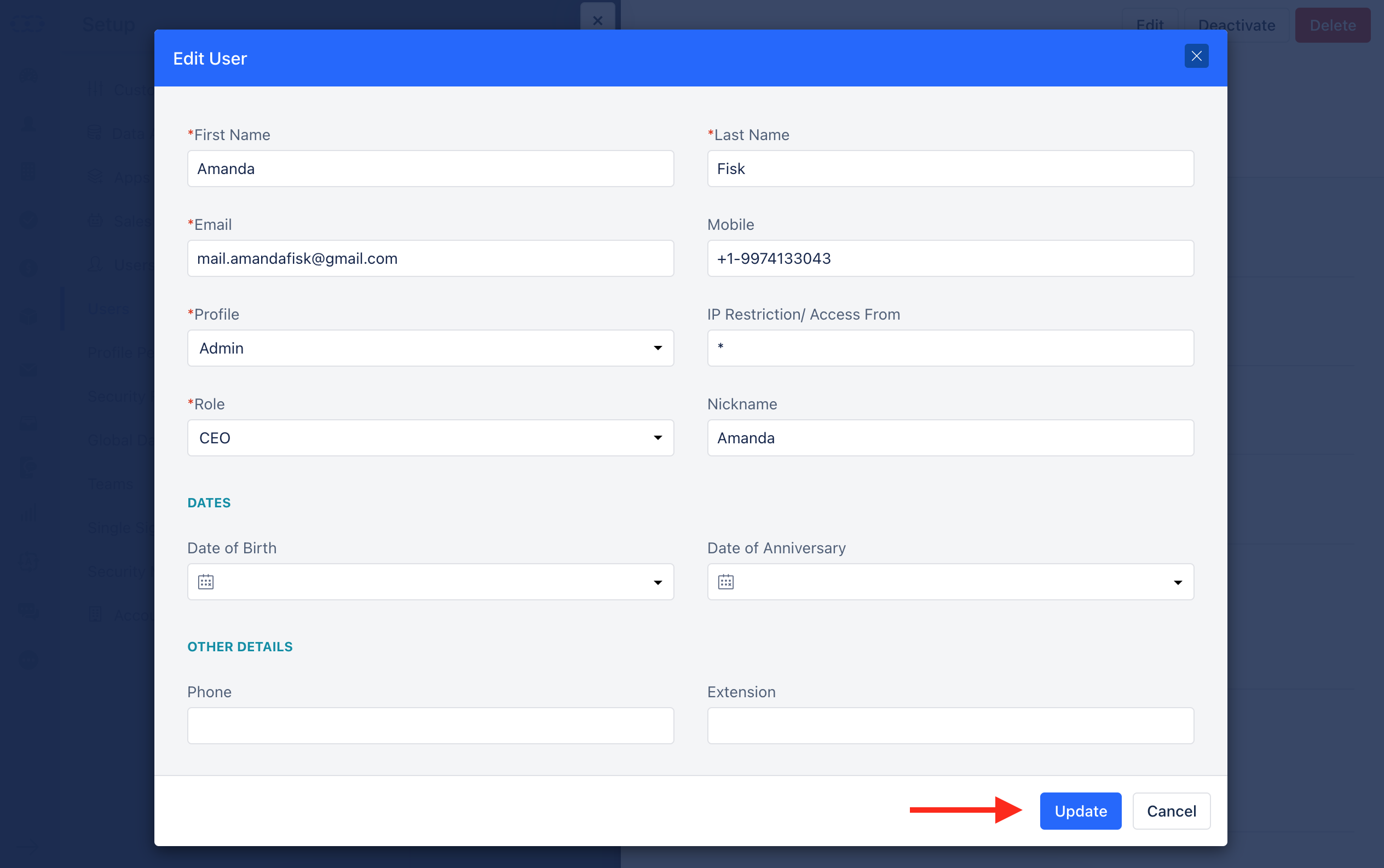Select Teams in the setup menu
Image resolution: width=1384 pixels, height=868 pixels.
coord(110,484)
